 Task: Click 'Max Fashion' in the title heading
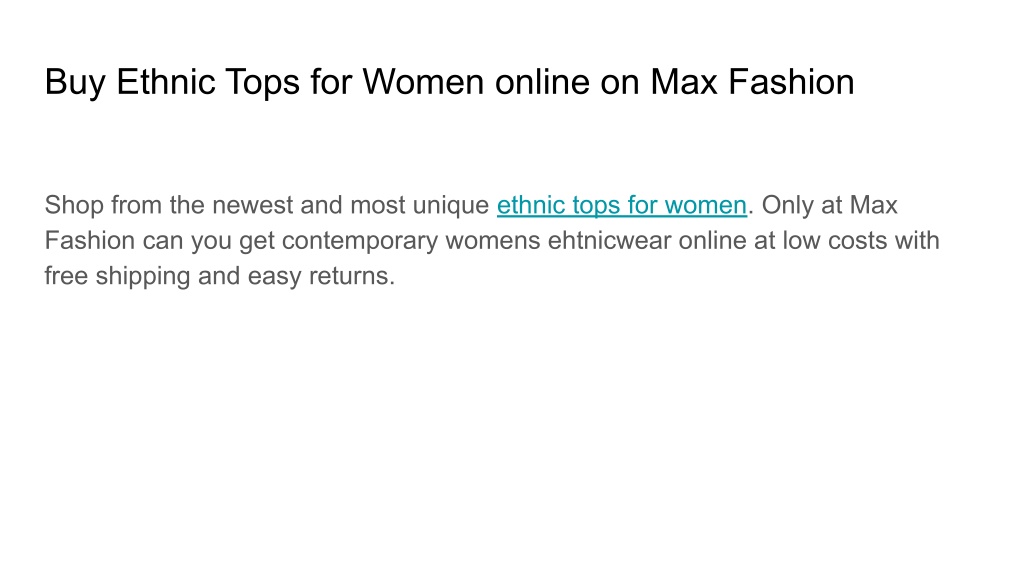[x=752, y=82]
